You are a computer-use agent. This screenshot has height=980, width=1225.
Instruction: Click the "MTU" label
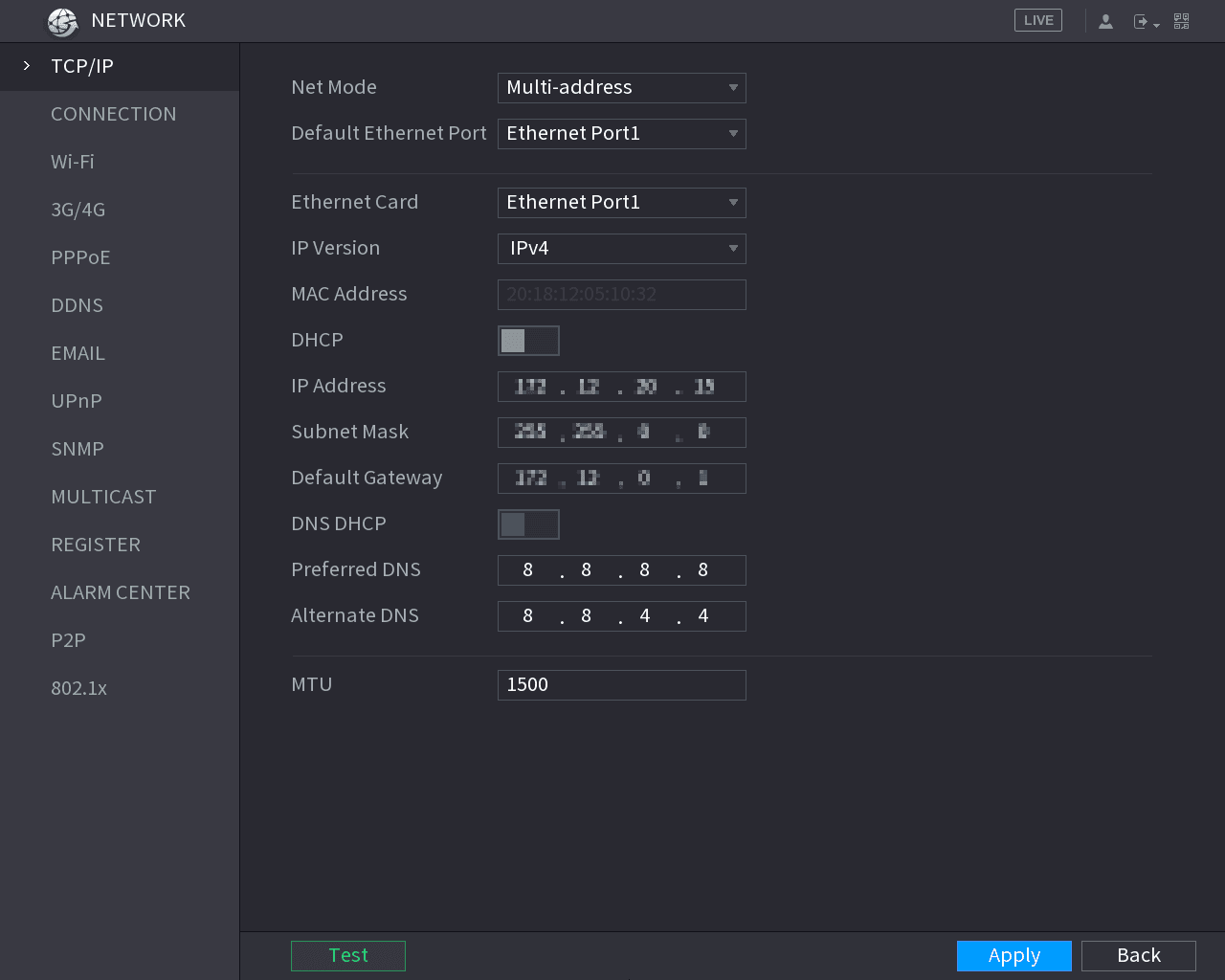312,684
